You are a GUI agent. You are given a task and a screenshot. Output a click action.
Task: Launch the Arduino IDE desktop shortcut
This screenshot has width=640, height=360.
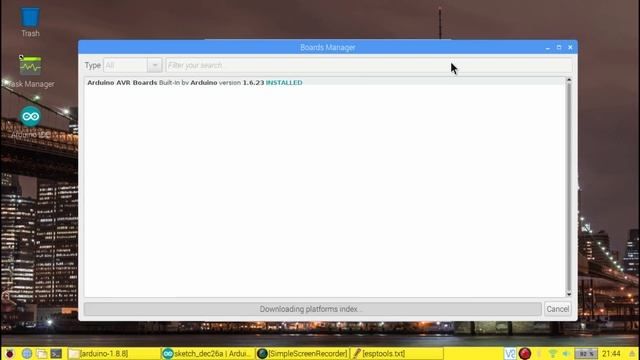pos(31,122)
